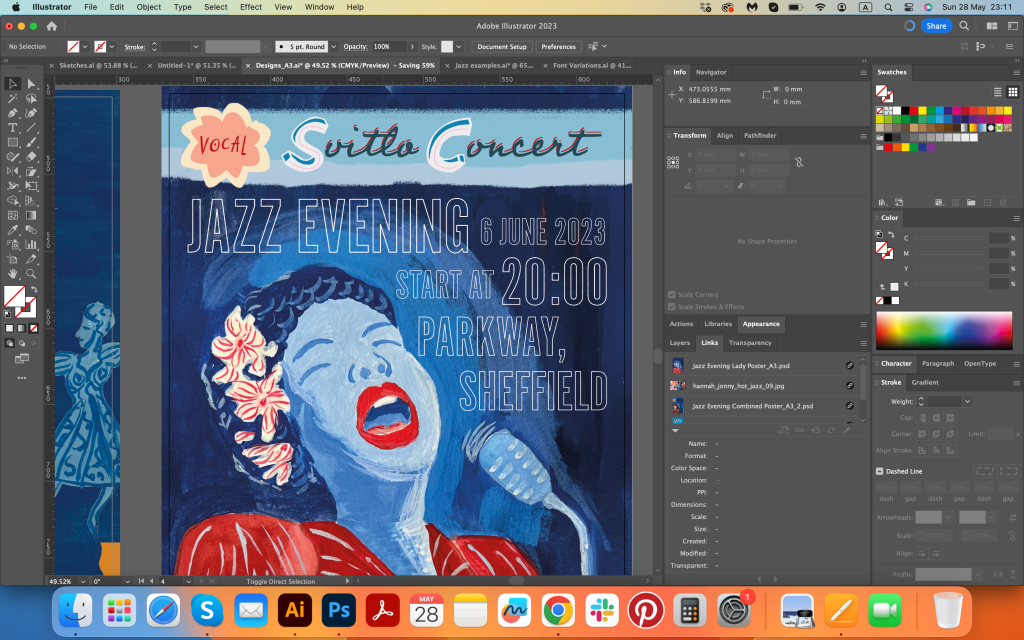
Task: Select the Direct Selection tool
Action: tap(31, 84)
